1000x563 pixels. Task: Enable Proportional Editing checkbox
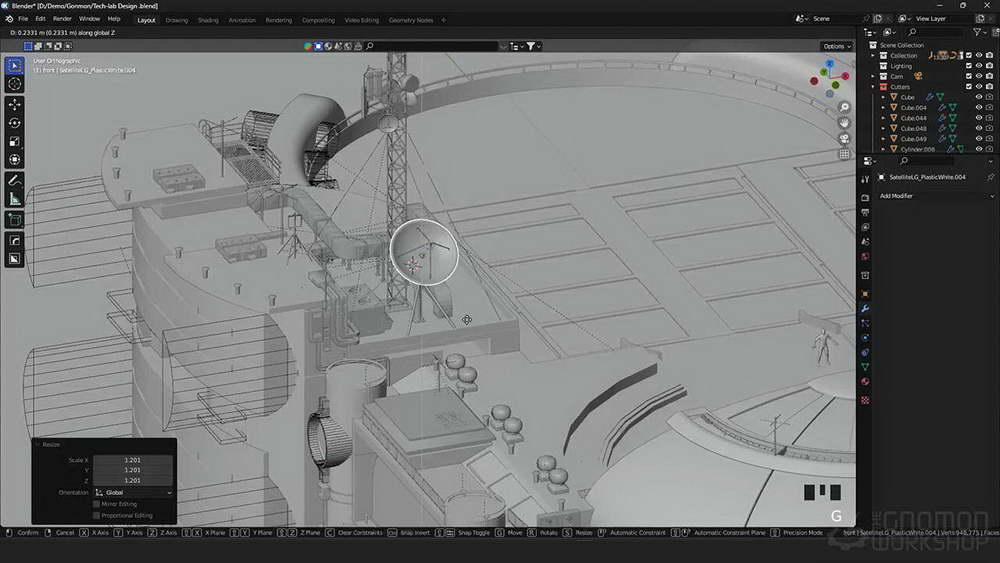[x=97, y=515]
